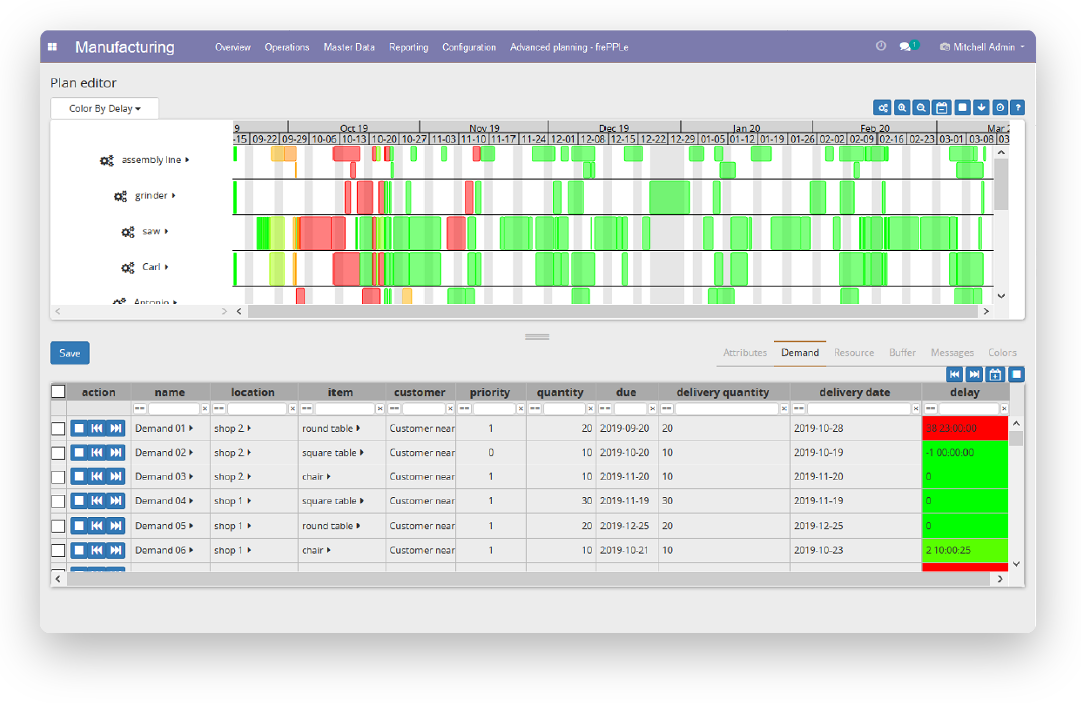Click the Save button

point(68,352)
